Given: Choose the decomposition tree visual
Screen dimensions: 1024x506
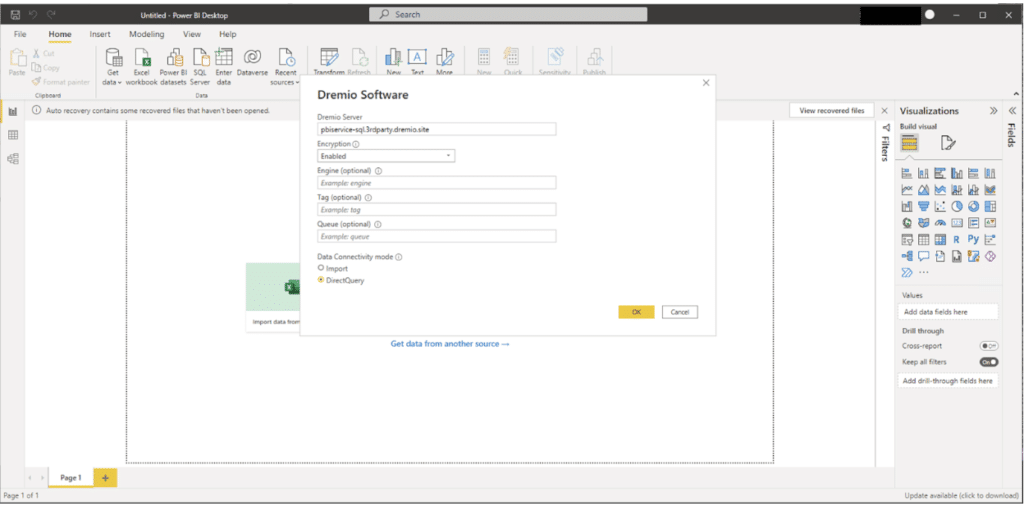Looking at the screenshot, I should click(906, 256).
